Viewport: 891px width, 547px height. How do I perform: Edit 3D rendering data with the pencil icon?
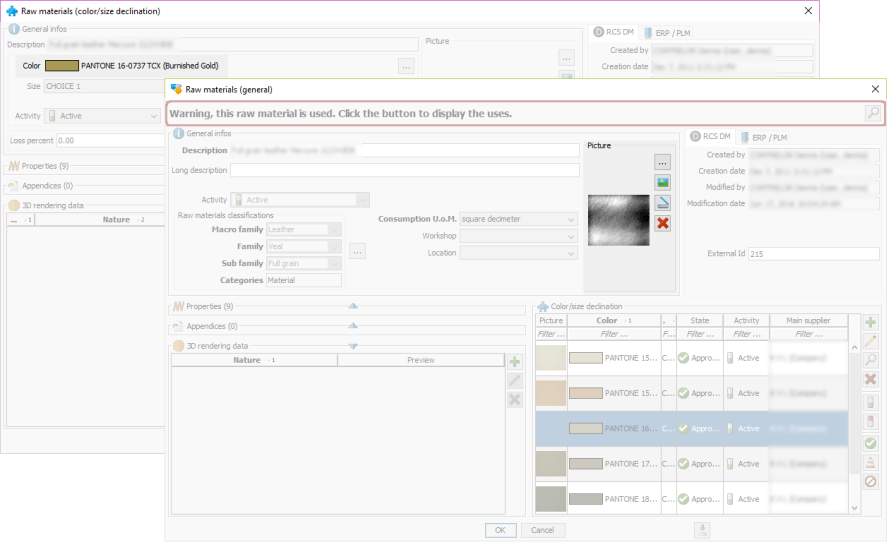(x=515, y=381)
